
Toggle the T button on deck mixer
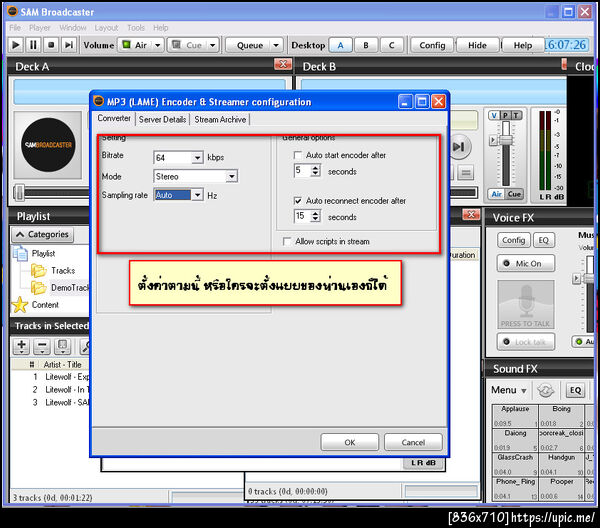(x=516, y=115)
